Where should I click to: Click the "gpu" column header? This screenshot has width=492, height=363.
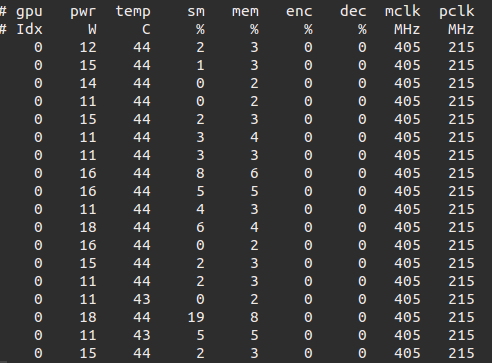pyautogui.click(x=29, y=12)
